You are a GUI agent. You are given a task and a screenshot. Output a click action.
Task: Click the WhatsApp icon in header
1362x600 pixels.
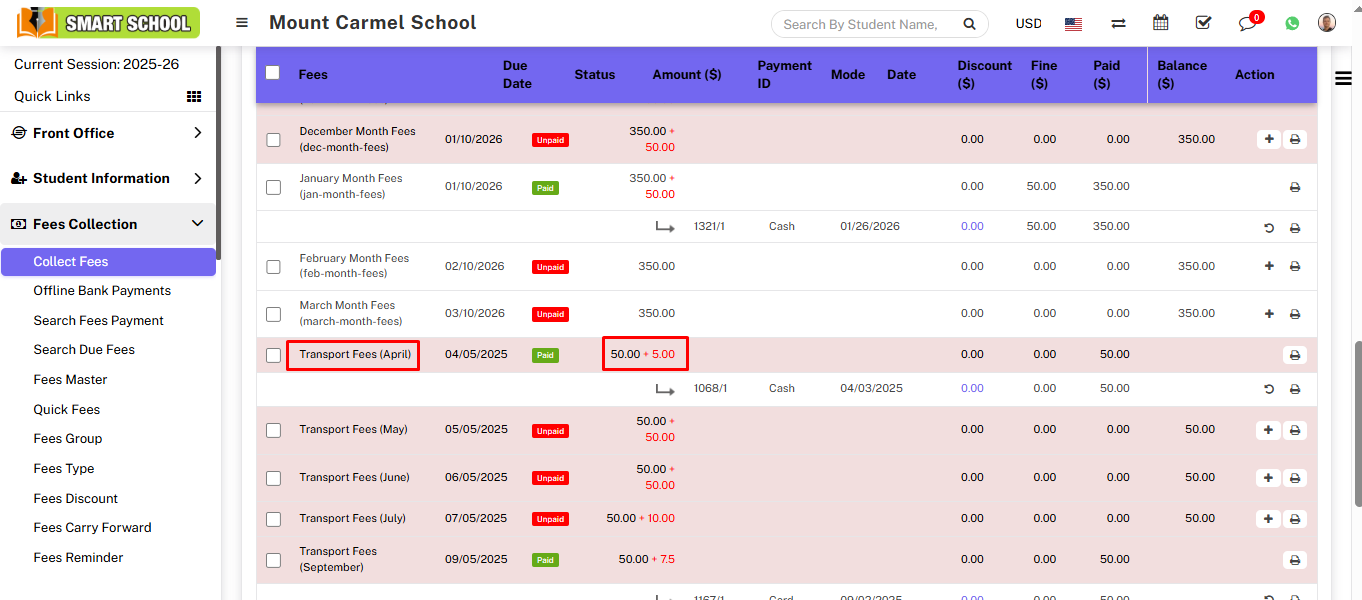click(x=1292, y=23)
